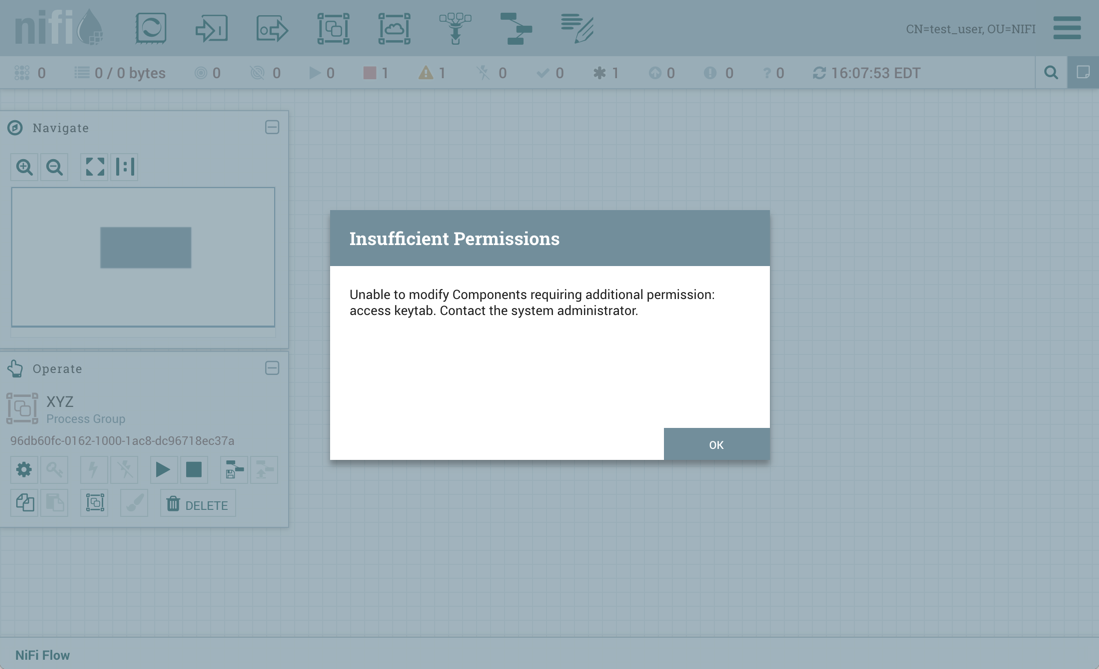Click the search magnifier in status bar
Screen dimensions: 1099x669
pyautogui.click(x=1051, y=73)
